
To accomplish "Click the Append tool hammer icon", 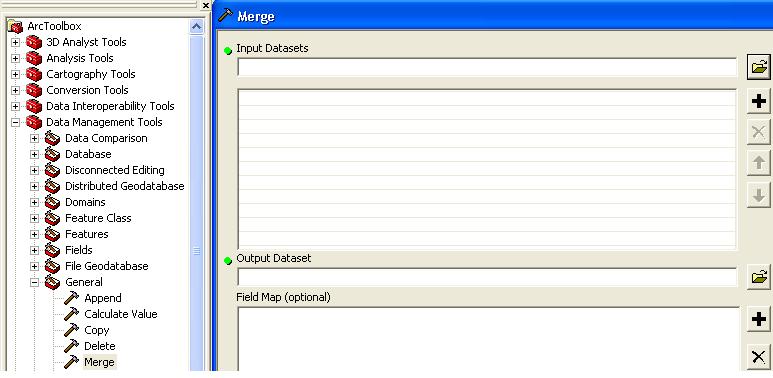I will (x=71, y=298).
